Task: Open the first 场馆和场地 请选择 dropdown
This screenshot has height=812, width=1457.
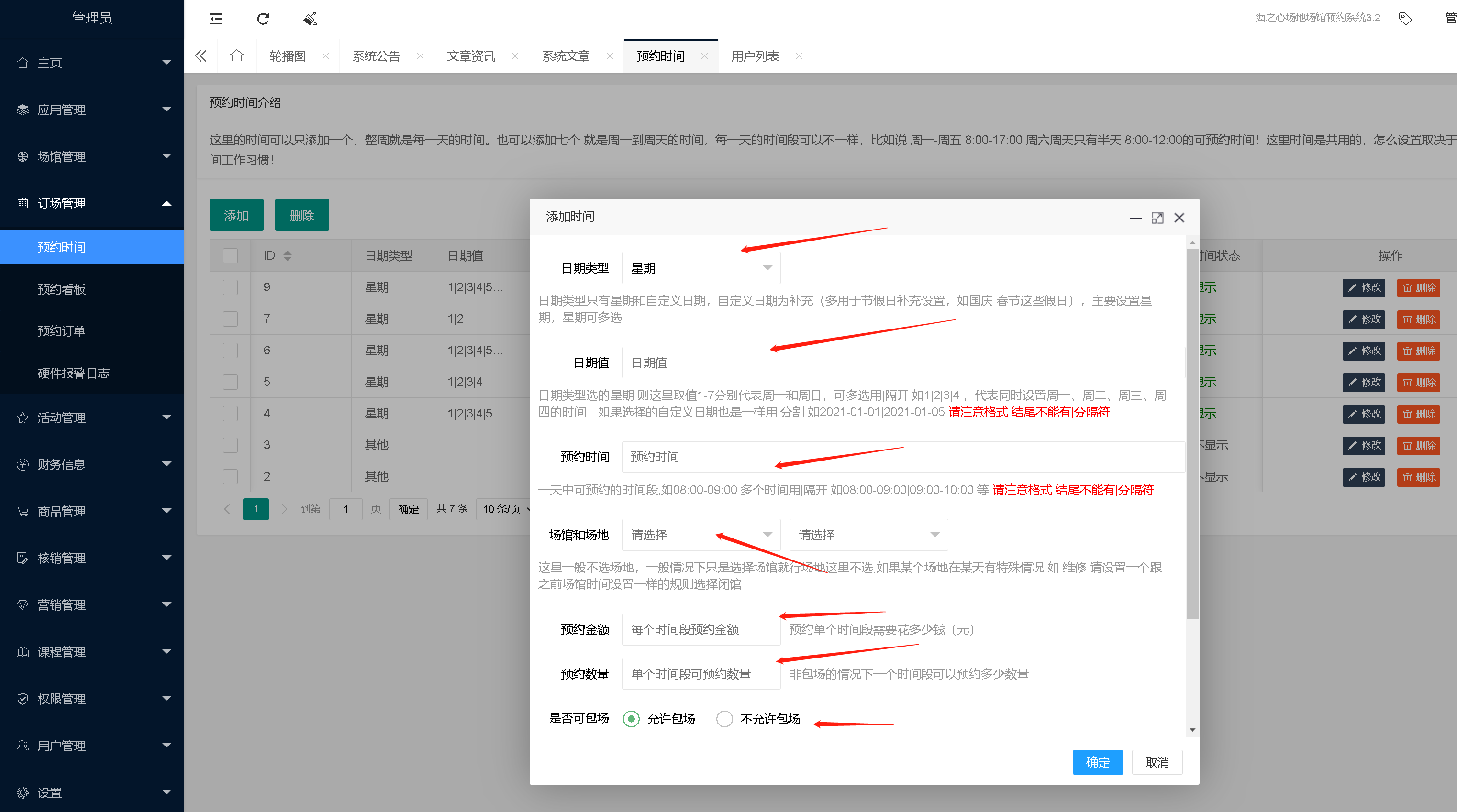Action: [701, 535]
